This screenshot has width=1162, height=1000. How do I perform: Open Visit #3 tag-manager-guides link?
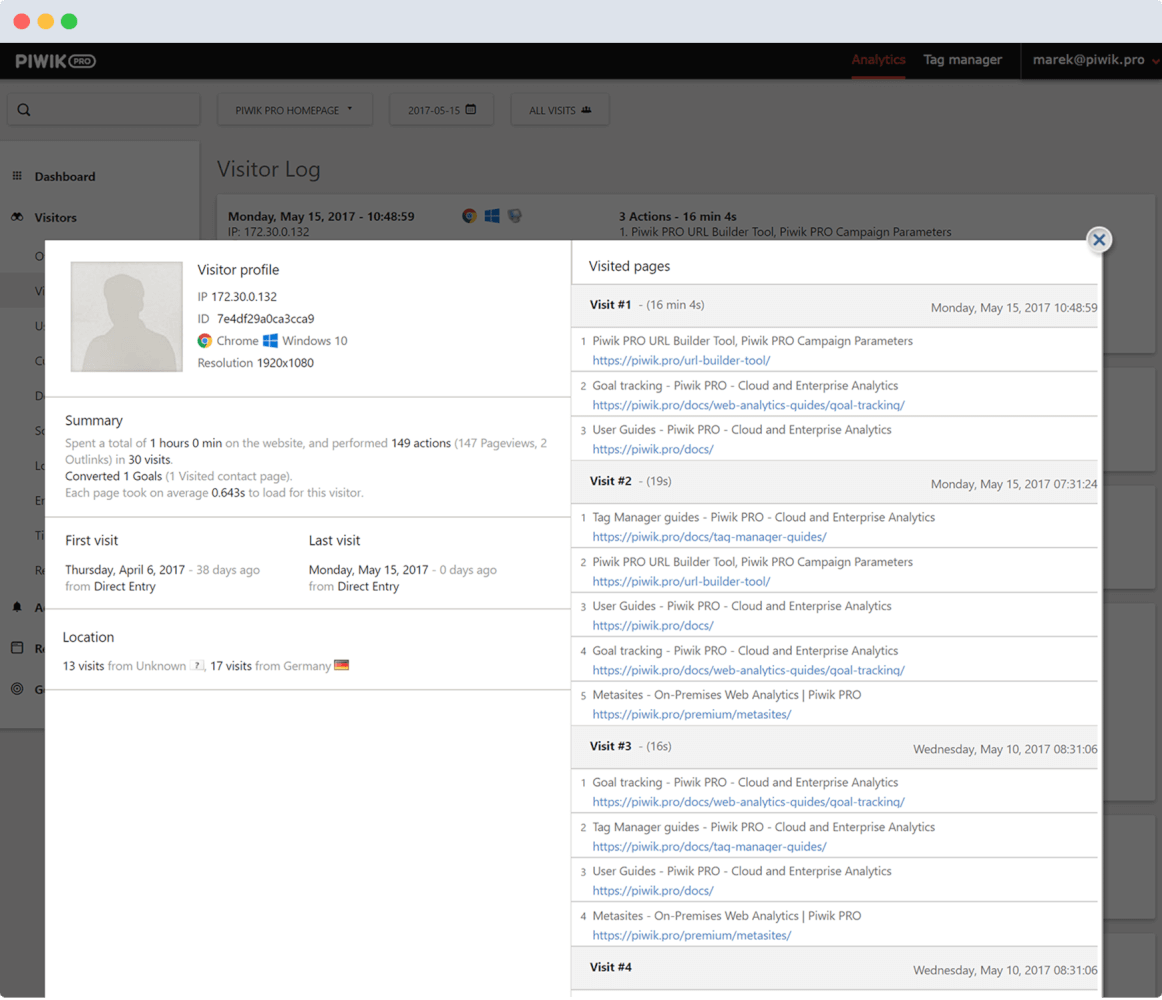click(709, 847)
